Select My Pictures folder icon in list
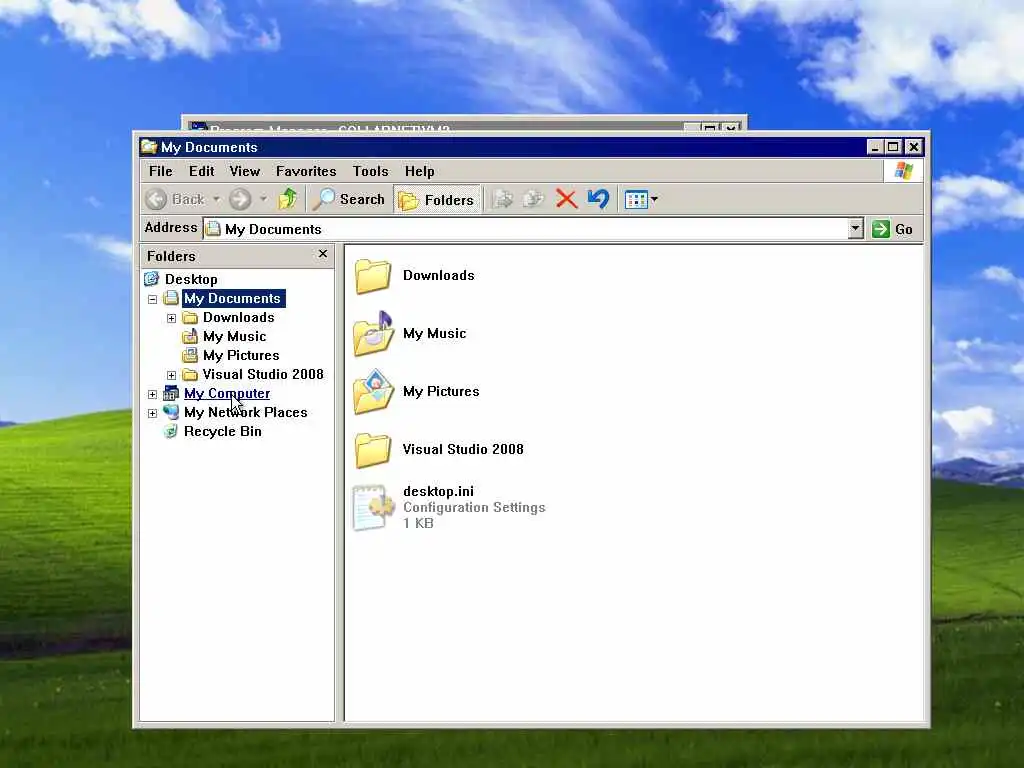The image size is (1024, 768). click(x=374, y=392)
